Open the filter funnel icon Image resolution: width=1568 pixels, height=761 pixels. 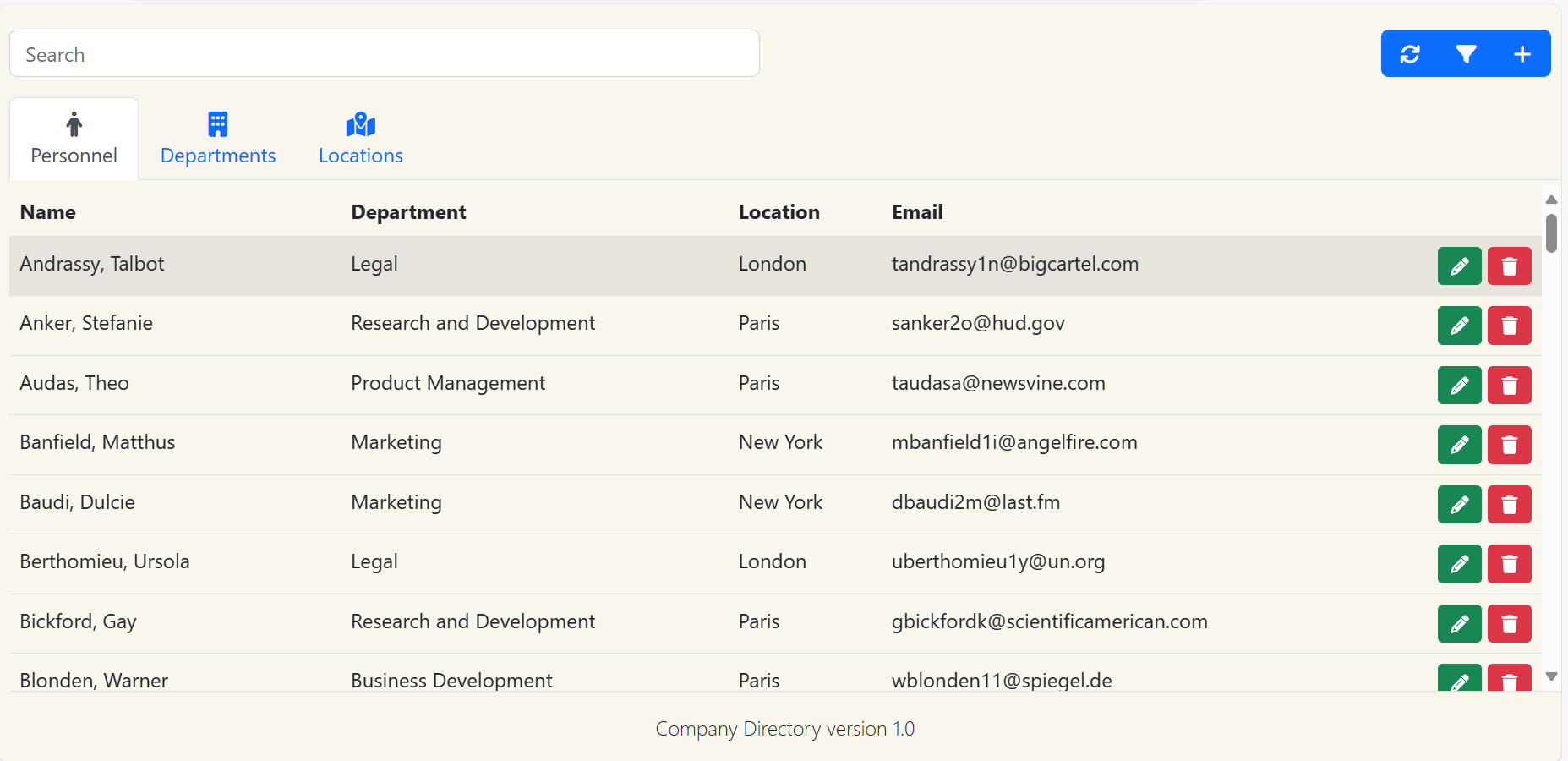pos(1466,54)
